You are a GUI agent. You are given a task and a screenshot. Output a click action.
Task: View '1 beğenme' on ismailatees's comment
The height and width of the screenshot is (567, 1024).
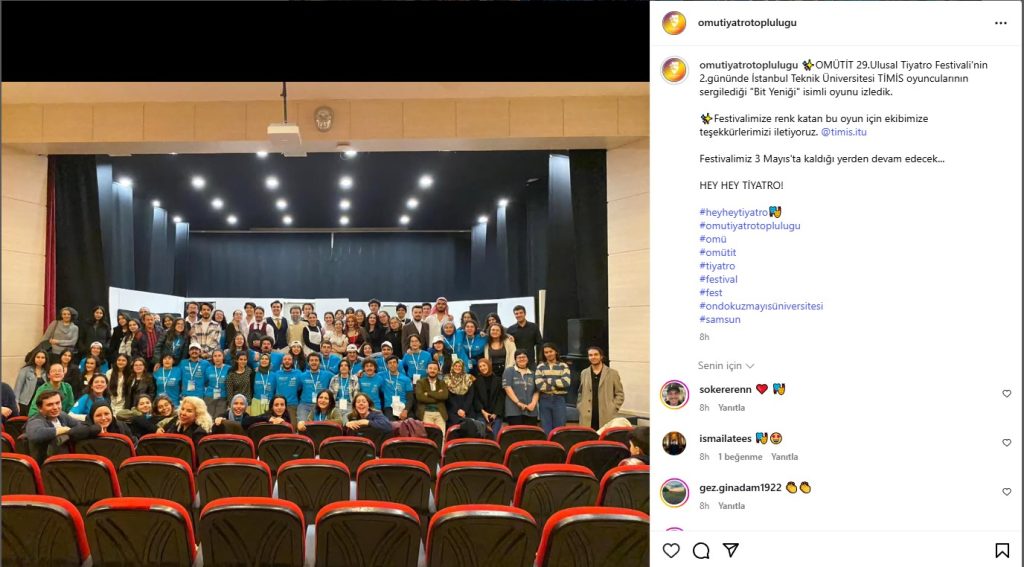pos(740,457)
